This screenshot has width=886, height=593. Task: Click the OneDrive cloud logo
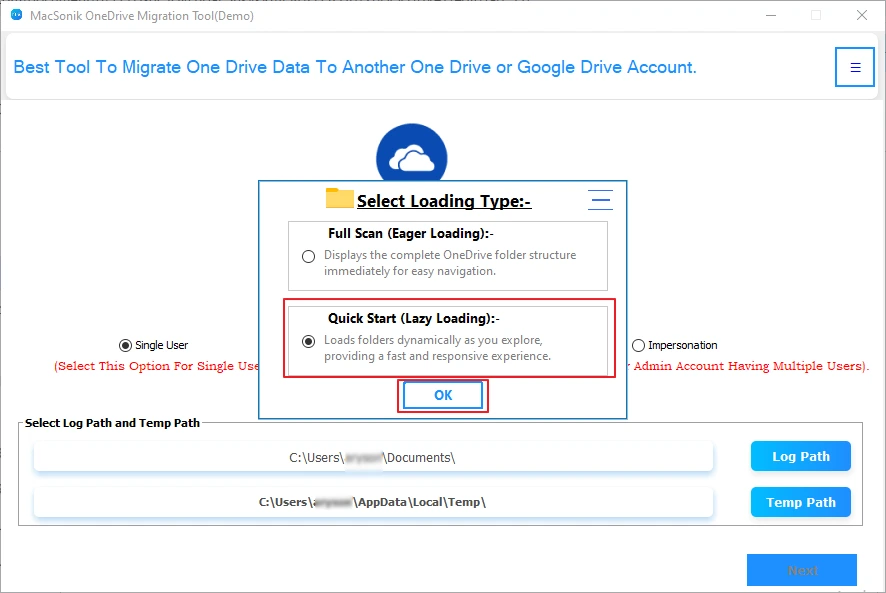(x=412, y=154)
